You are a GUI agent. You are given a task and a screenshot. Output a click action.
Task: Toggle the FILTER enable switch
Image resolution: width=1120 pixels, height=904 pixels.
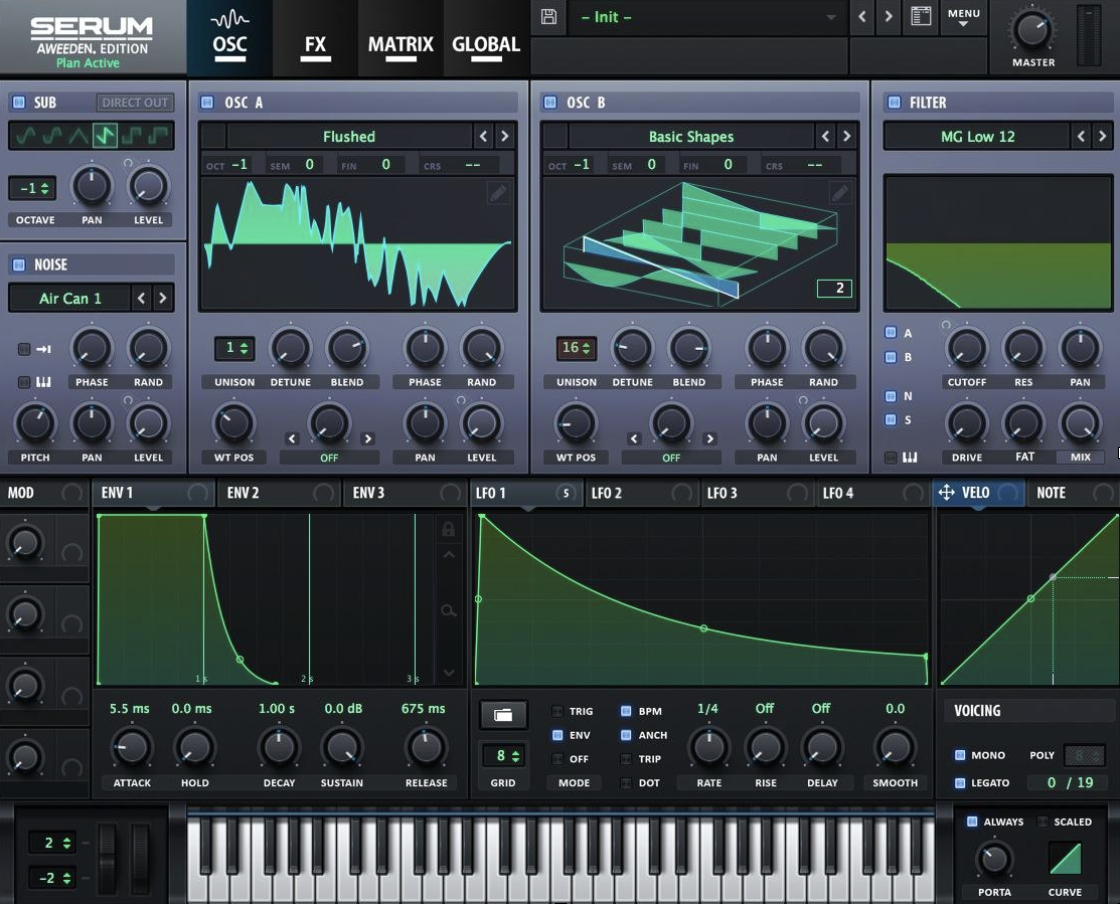[894, 102]
